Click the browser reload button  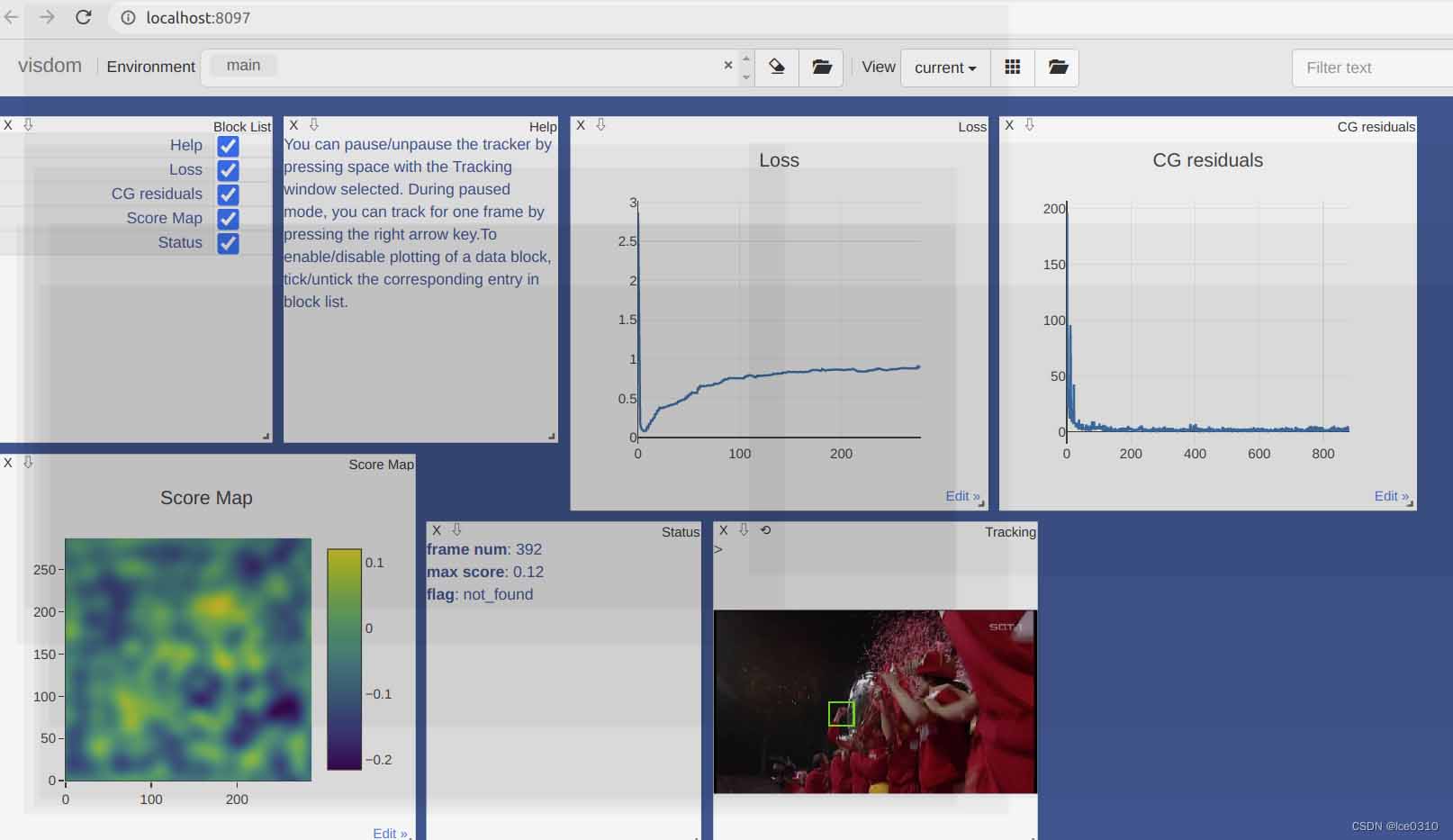83,17
